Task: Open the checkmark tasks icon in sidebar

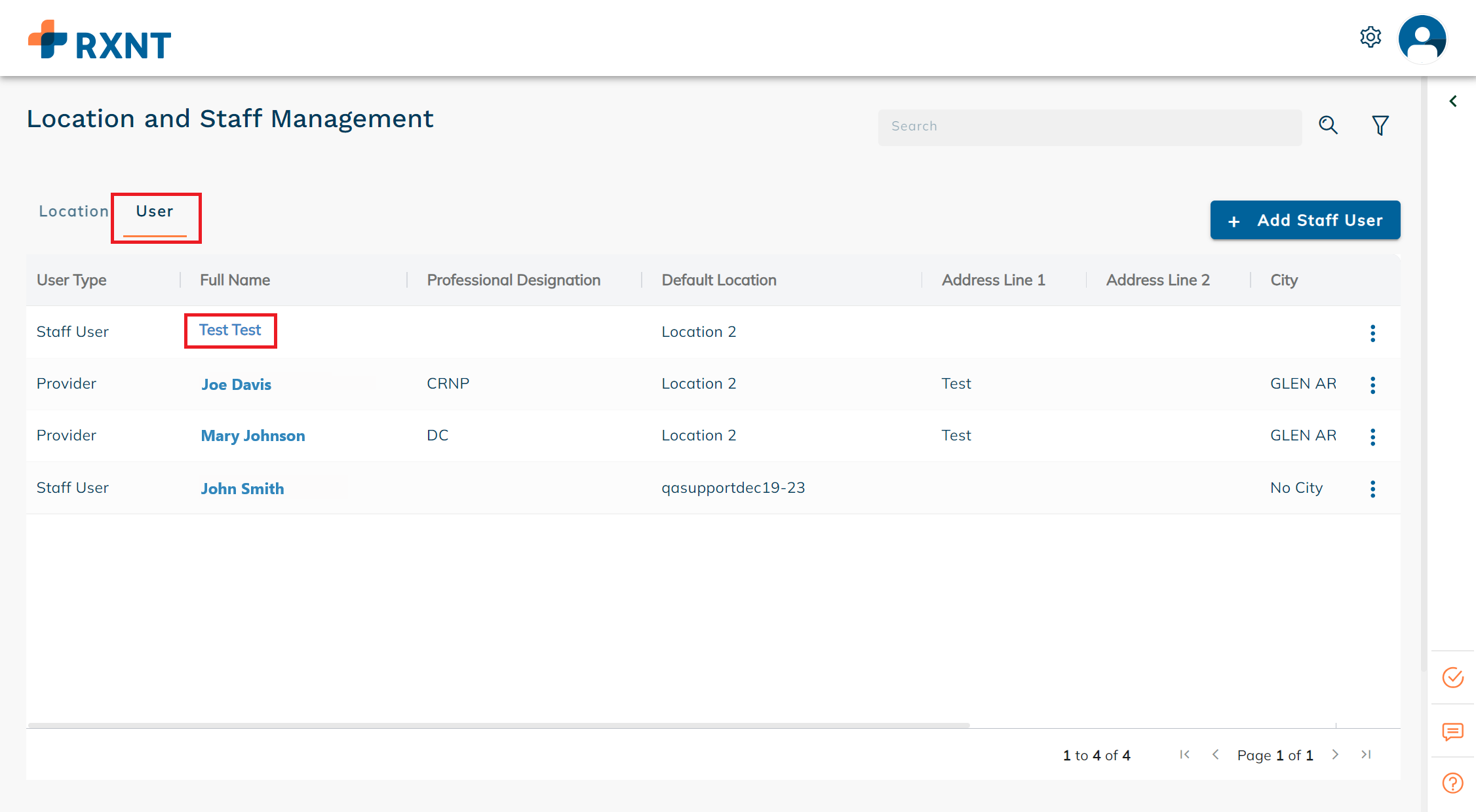Action: click(1452, 677)
